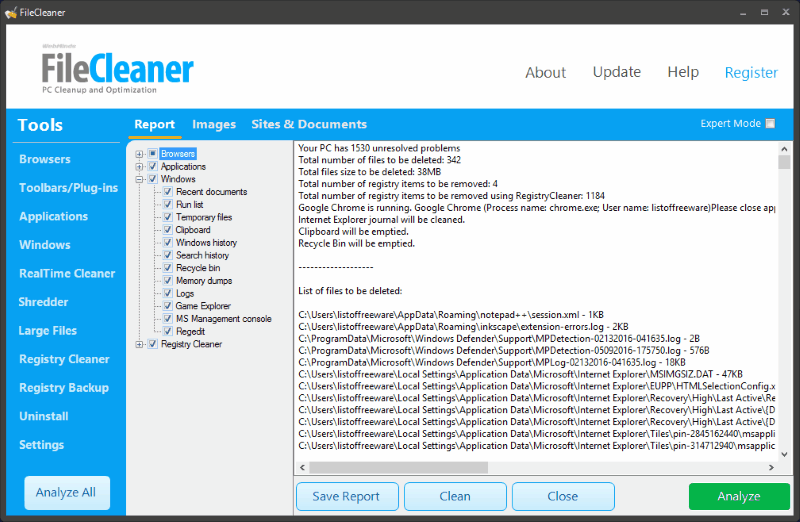Uncheck the Clipboard checkbox
The width and height of the screenshot is (800, 522).
coord(168,230)
